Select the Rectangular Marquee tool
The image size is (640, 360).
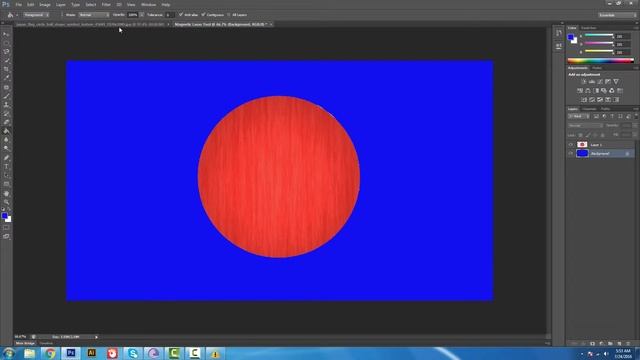(6, 43)
